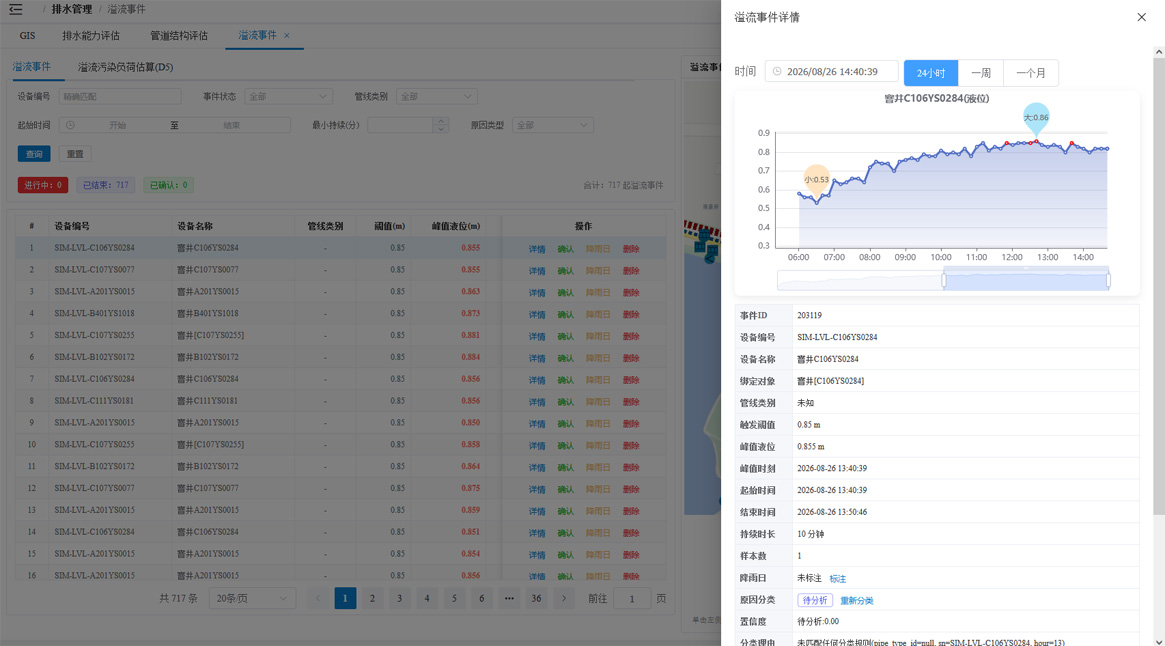Click the 小:0.53 min marker on chart
Image resolution: width=1165 pixels, height=646 pixels.
coord(817,180)
